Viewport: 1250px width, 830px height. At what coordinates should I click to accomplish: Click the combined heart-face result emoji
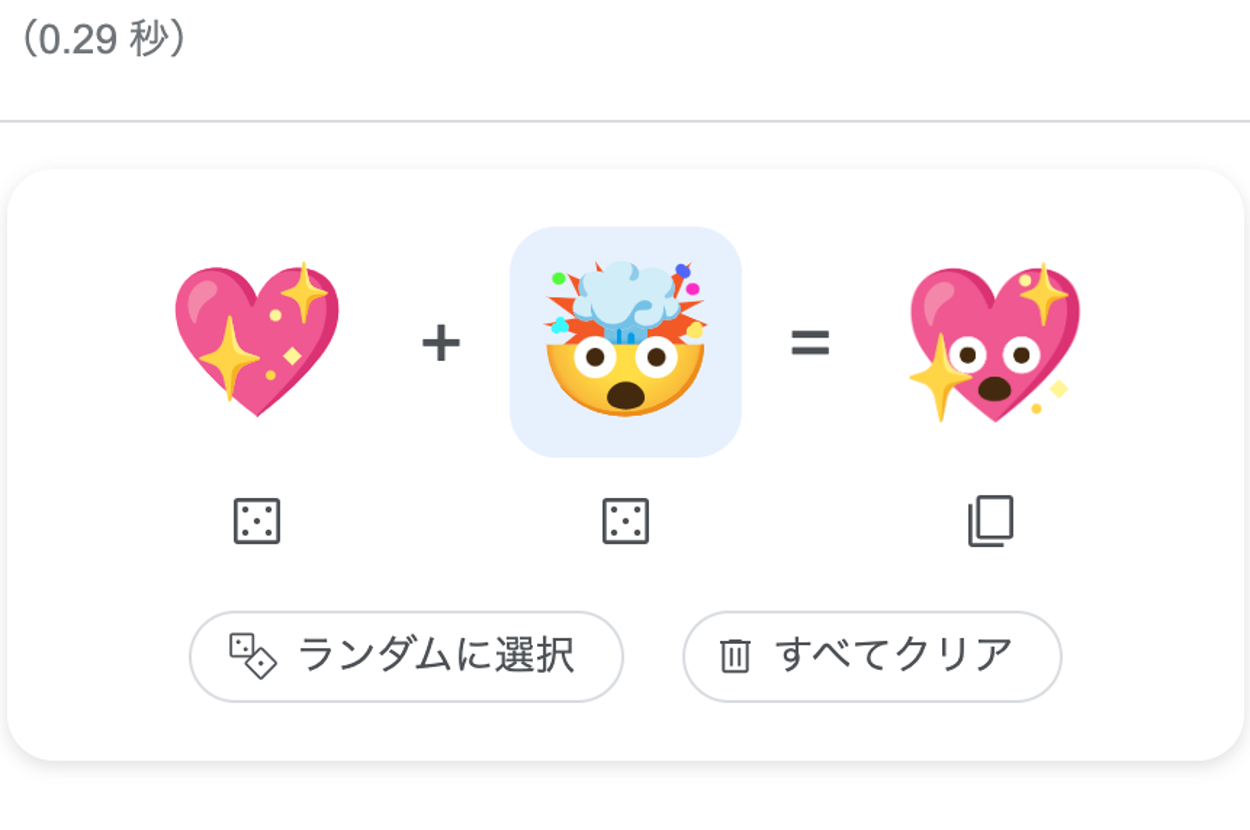tap(994, 342)
